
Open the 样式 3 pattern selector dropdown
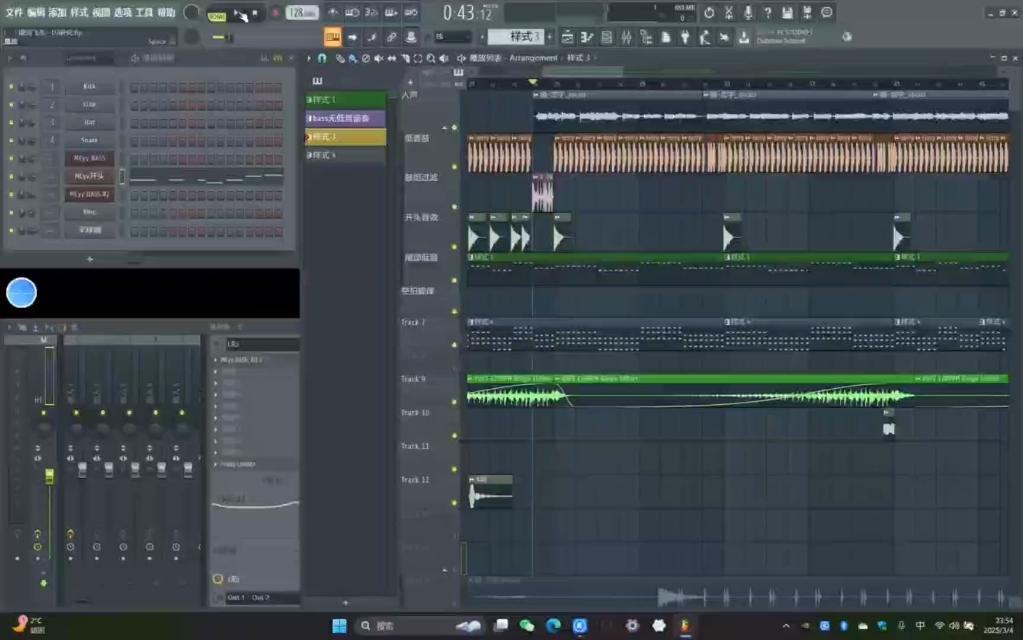pos(516,37)
